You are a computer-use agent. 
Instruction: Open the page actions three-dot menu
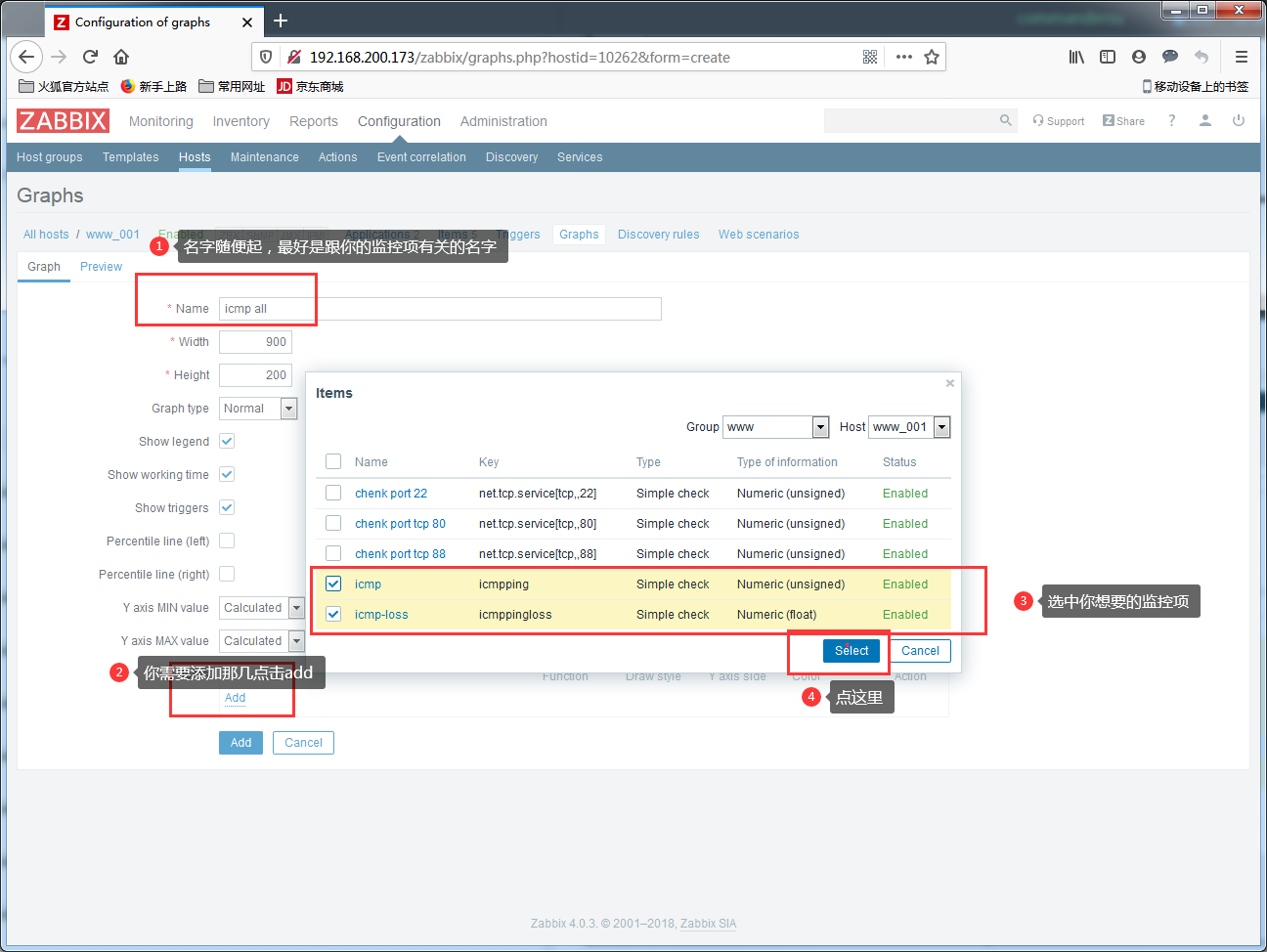point(904,57)
